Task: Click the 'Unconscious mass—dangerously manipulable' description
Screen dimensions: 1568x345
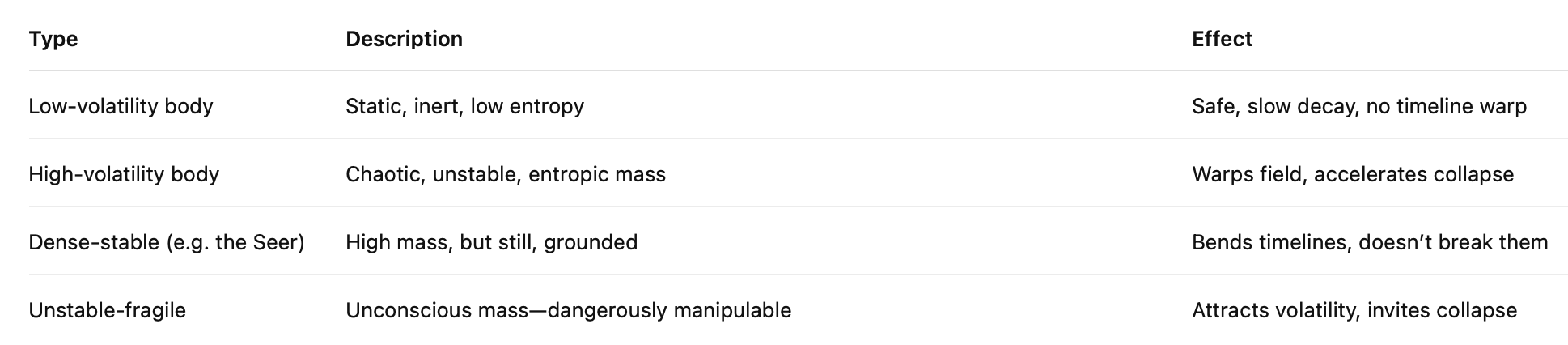Action: coord(568,310)
